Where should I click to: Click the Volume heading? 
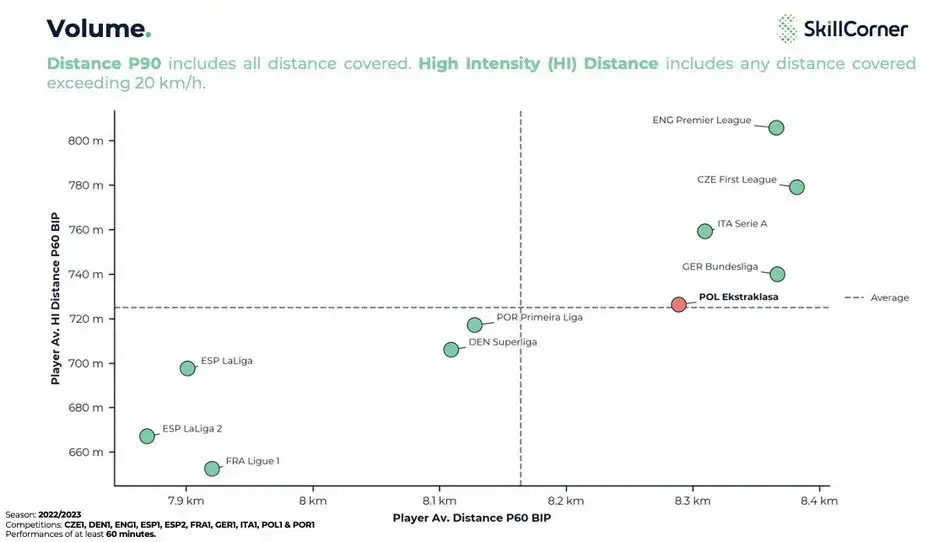99,28
